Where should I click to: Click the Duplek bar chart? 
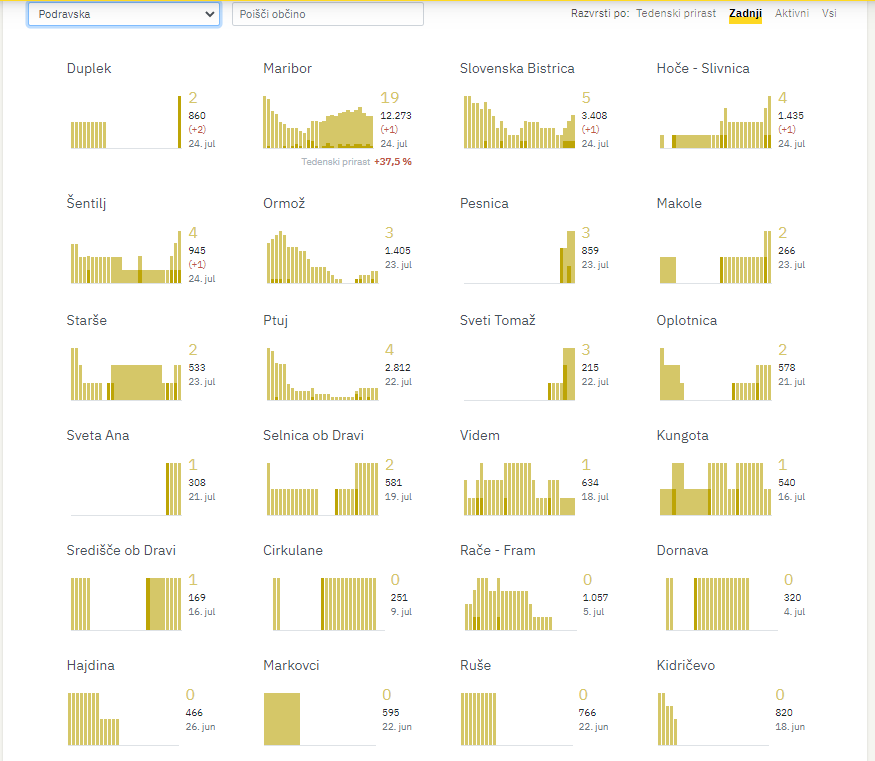point(126,122)
